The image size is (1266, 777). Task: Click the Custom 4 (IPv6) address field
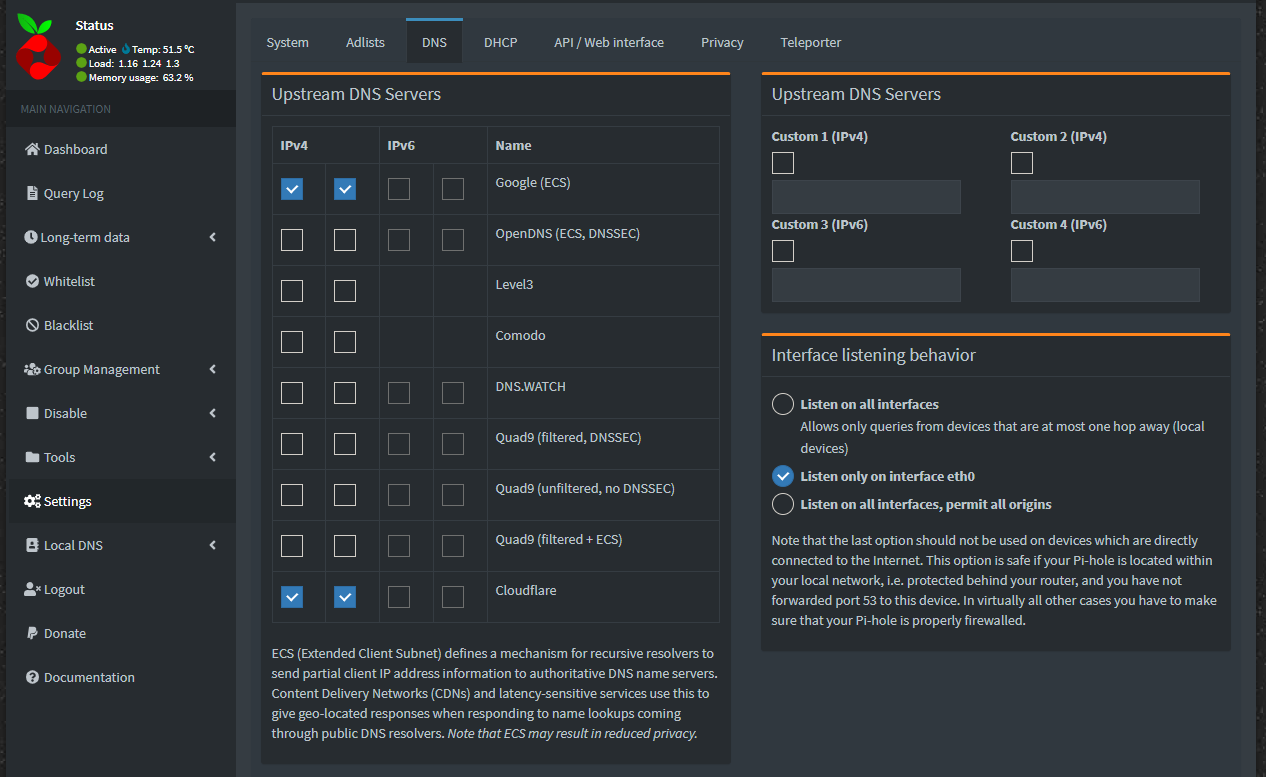click(x=1105, y=285)
